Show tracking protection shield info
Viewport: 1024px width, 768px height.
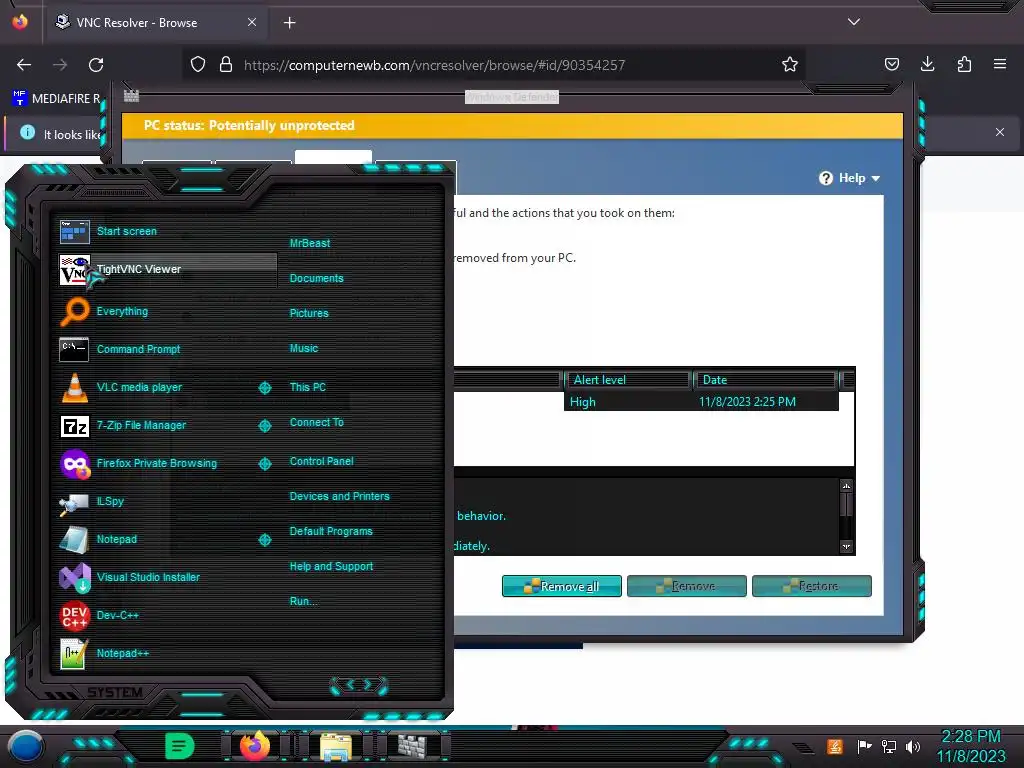click(x=198, y=64)
